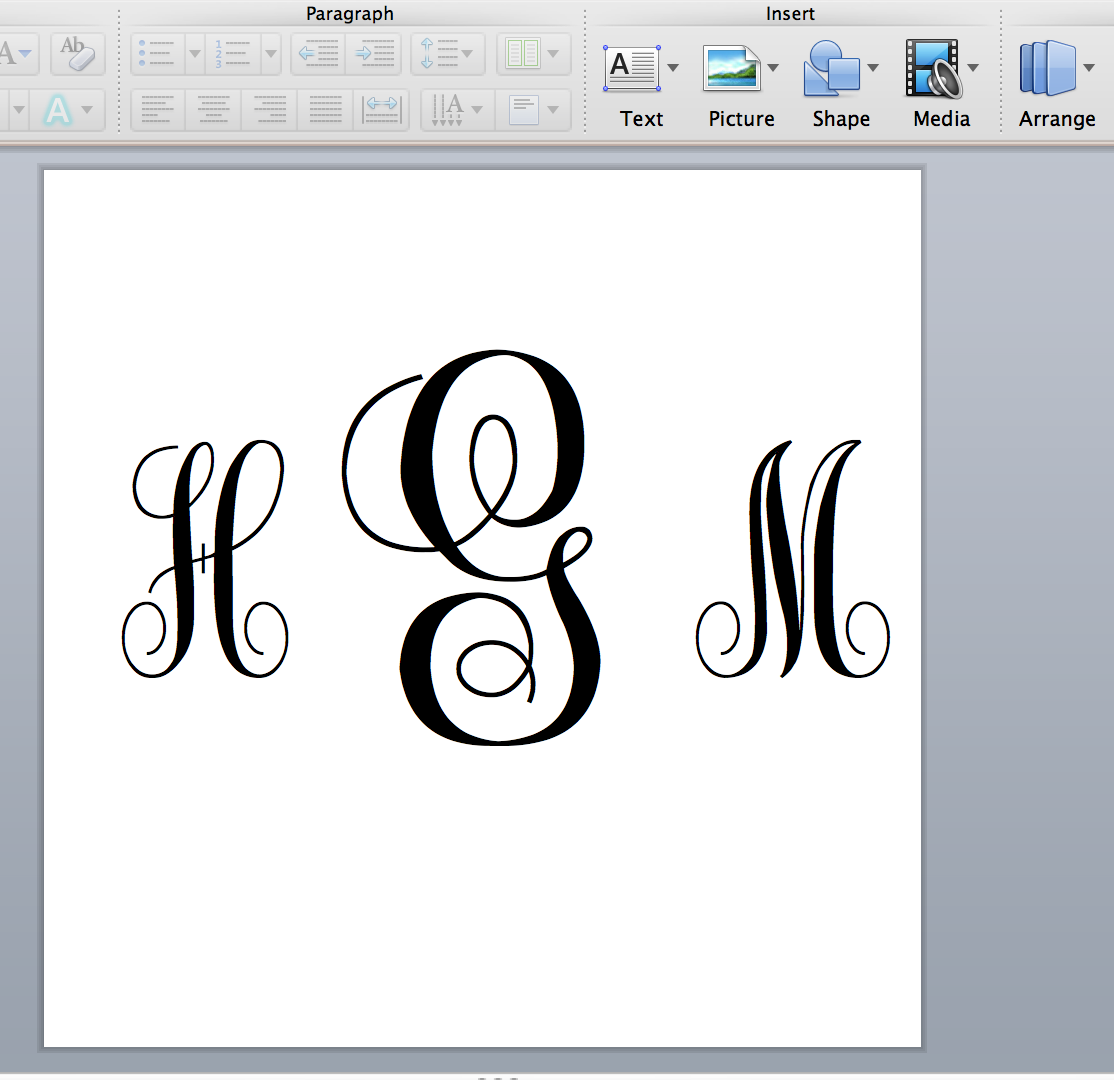Click the increase indent icon
The width and height of the screenshot is (1114, 1080).
point(373,54)
